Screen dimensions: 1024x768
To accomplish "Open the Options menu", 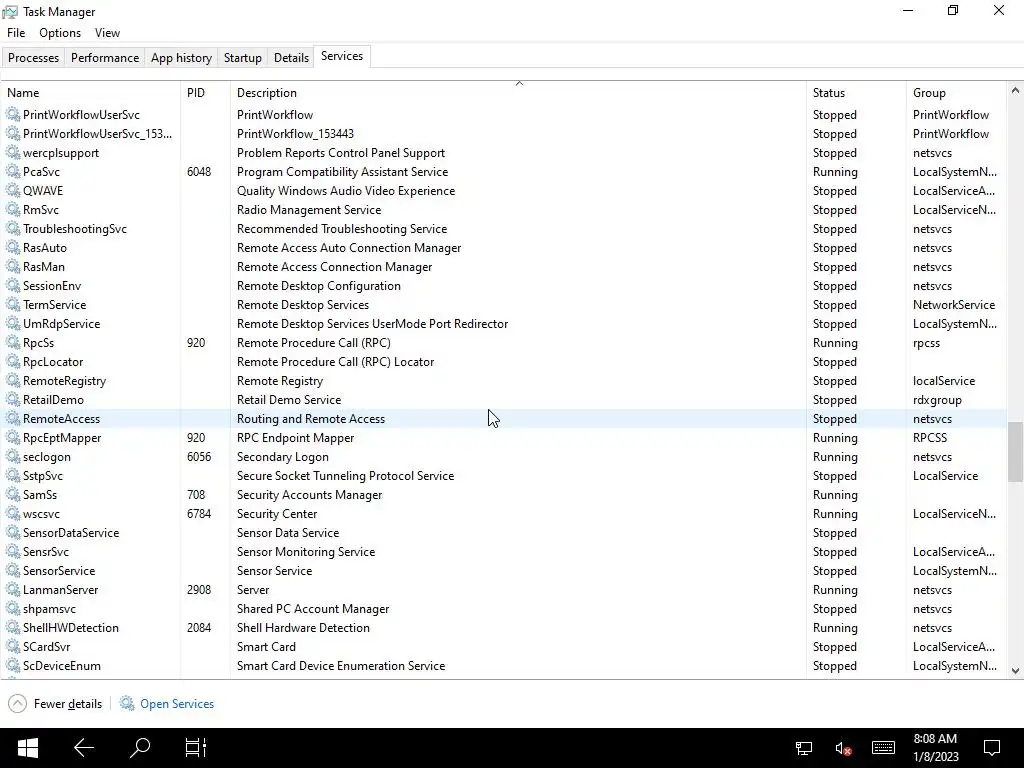I will [x=60, y=33].
